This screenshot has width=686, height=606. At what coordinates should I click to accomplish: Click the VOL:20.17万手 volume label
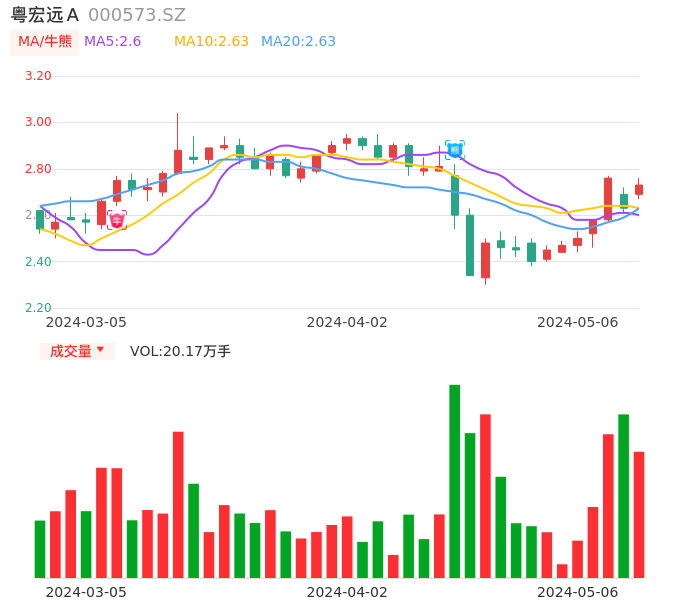pos(180,351)
